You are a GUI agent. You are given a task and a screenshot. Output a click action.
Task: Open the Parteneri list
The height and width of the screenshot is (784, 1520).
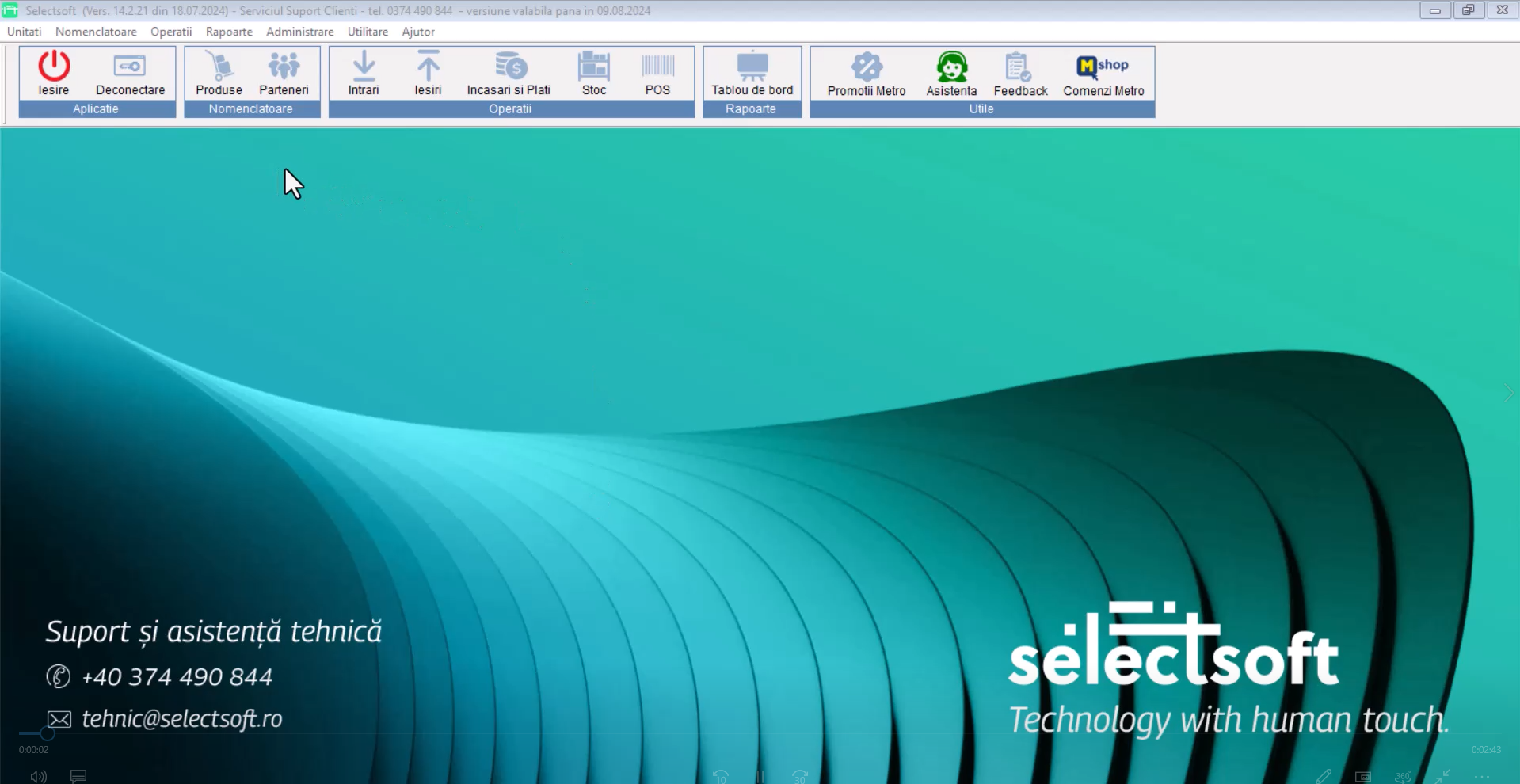coord(284,73)
